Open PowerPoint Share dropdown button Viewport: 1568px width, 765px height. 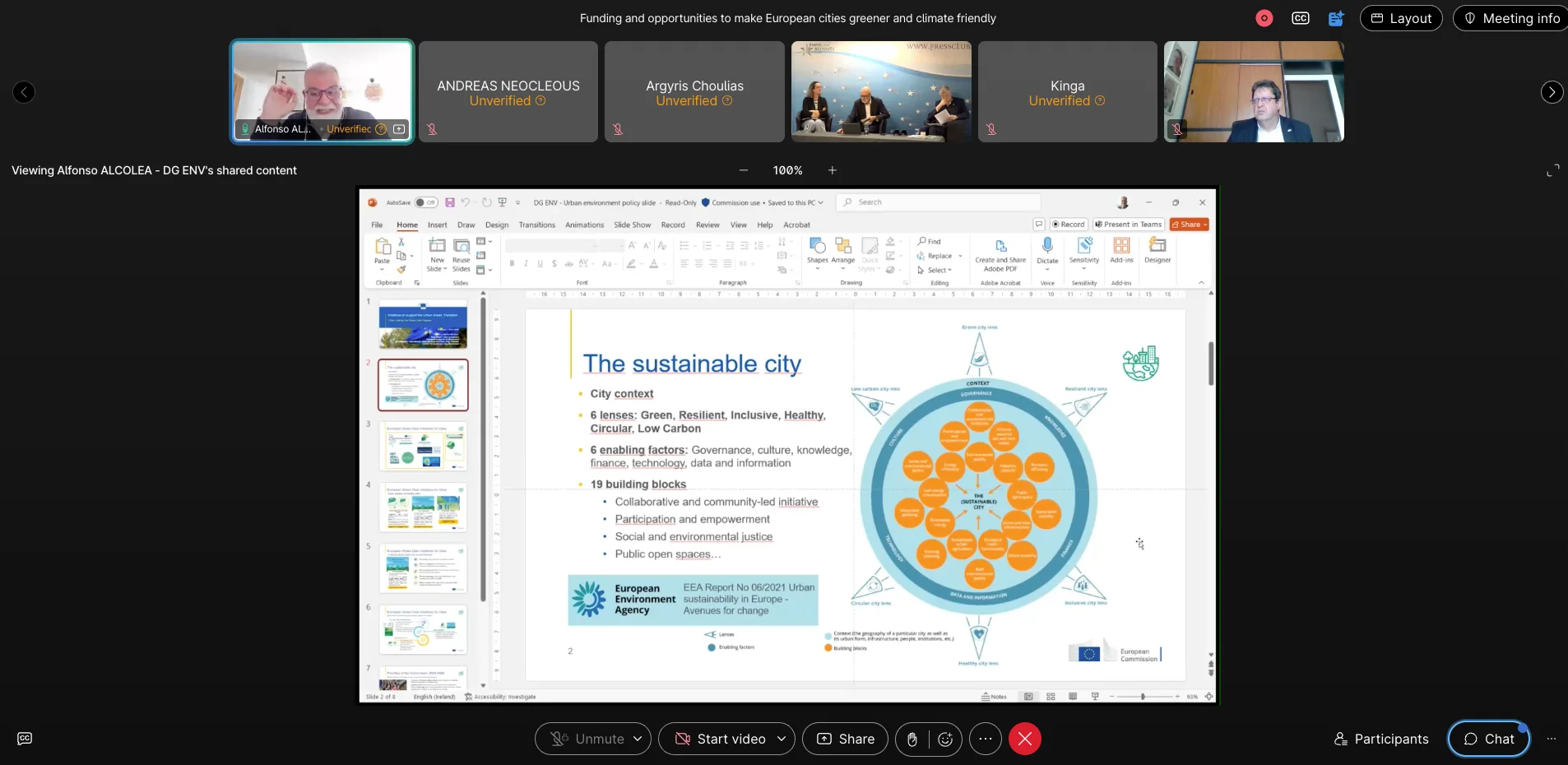(1190, 225)
